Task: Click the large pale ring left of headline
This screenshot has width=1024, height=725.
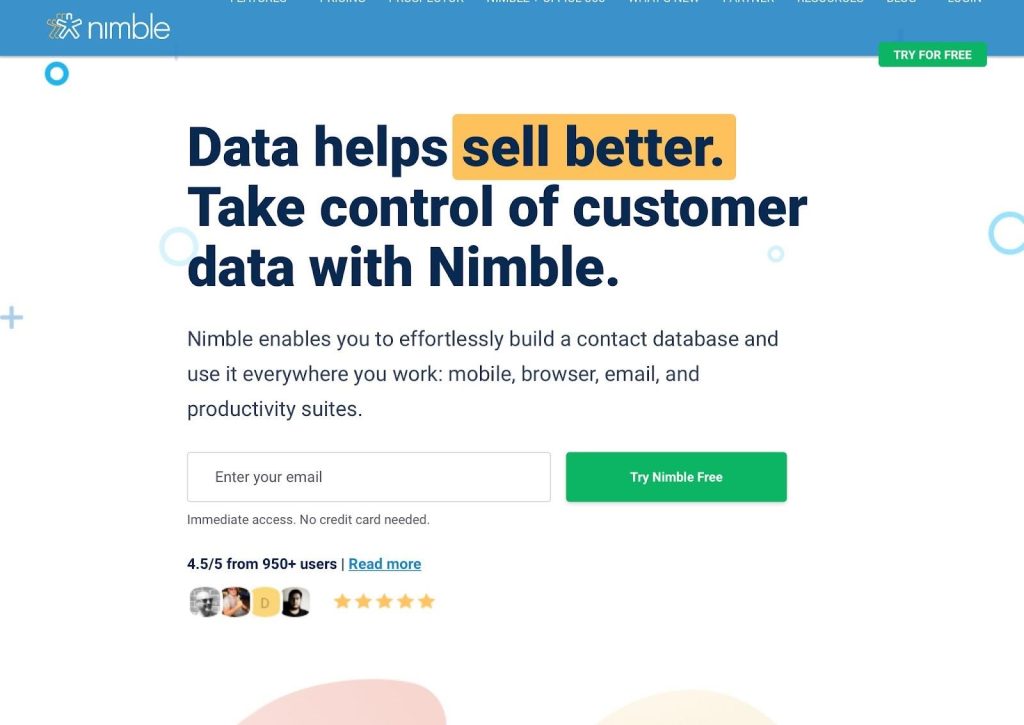Action: click(178, 246)
